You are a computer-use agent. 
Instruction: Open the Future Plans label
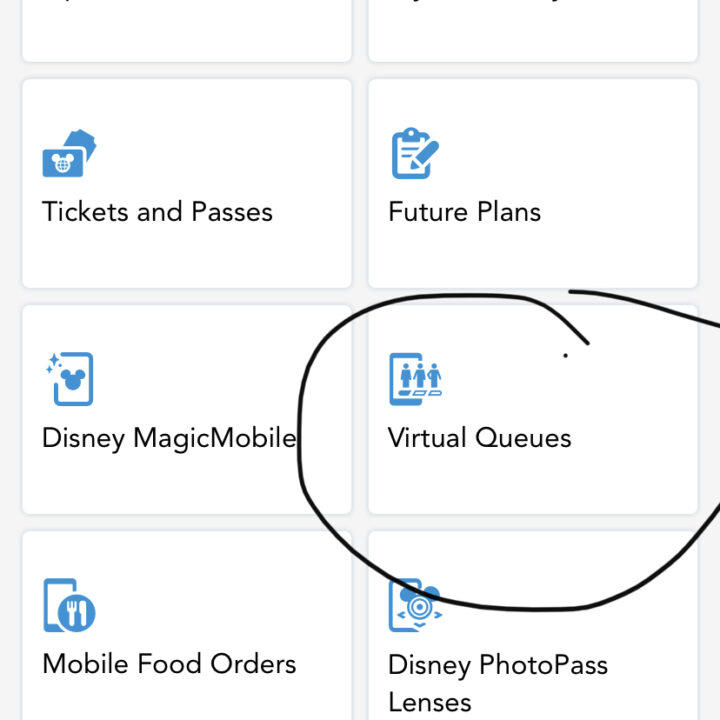[x=465, y=212]
